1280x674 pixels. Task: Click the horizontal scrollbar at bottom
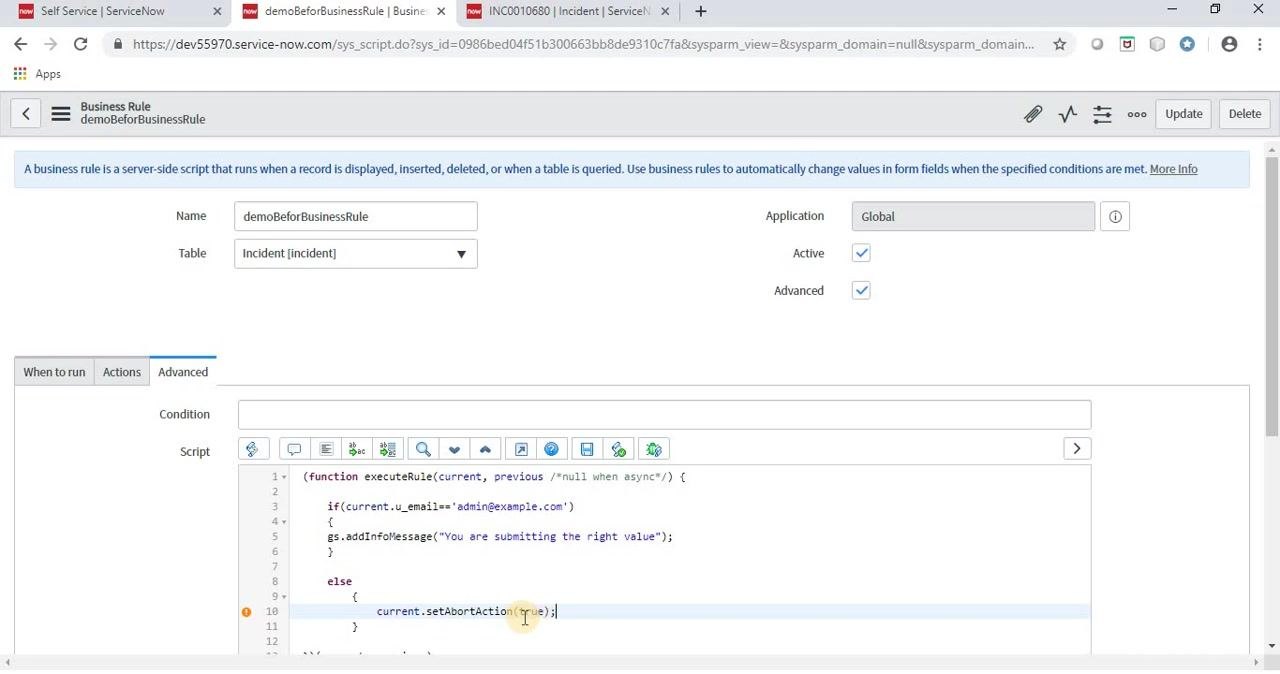(x=632, y=662)
